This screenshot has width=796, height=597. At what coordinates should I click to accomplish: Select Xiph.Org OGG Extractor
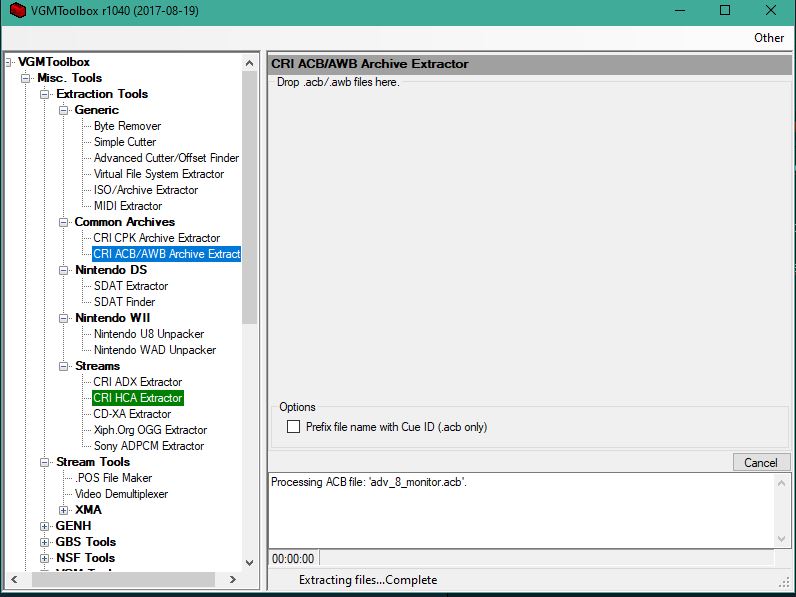(x=150, y=430)
